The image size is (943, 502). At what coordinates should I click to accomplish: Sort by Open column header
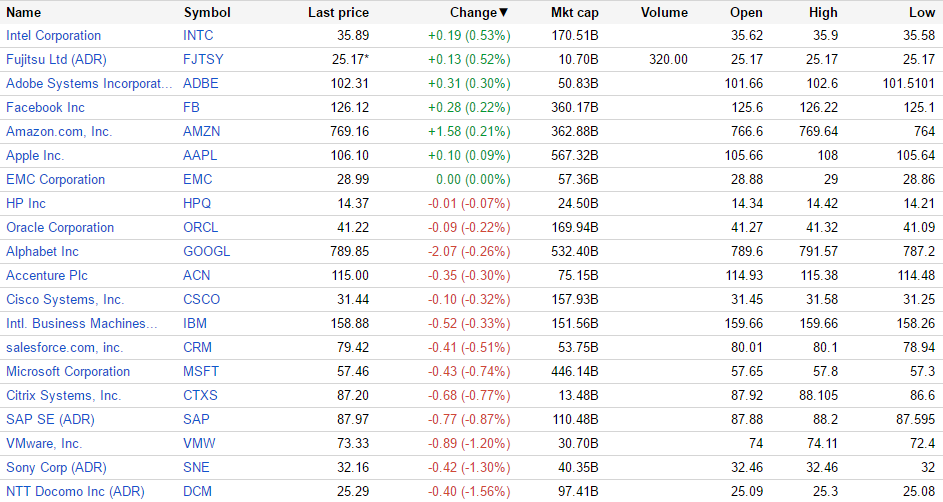click(746, 13)
